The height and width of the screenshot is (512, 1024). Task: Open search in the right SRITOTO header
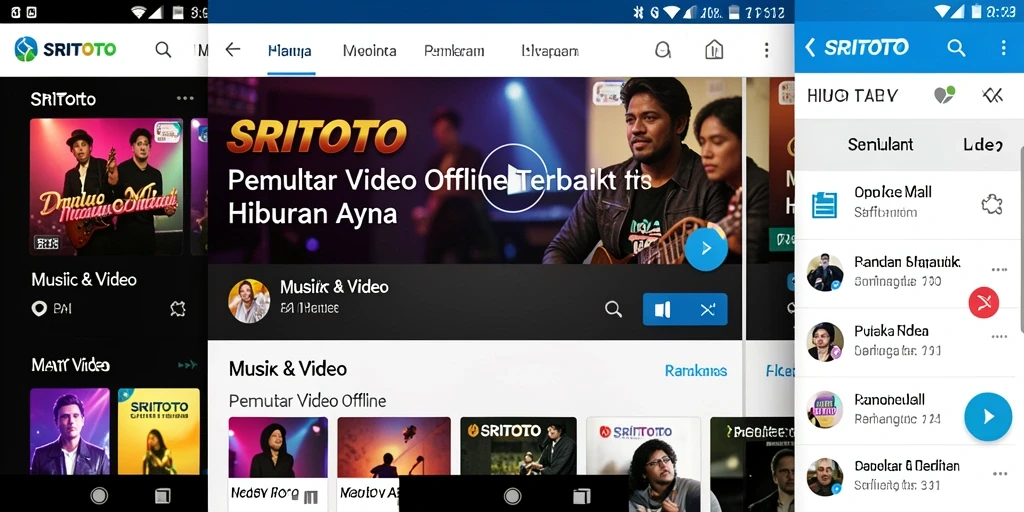coord(956,47)
